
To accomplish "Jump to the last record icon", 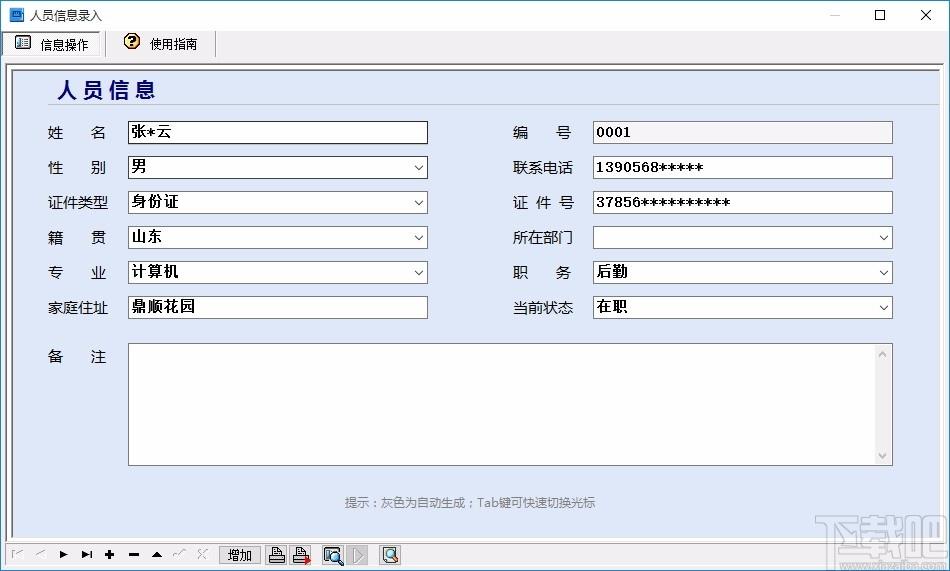I will point(87,555).
